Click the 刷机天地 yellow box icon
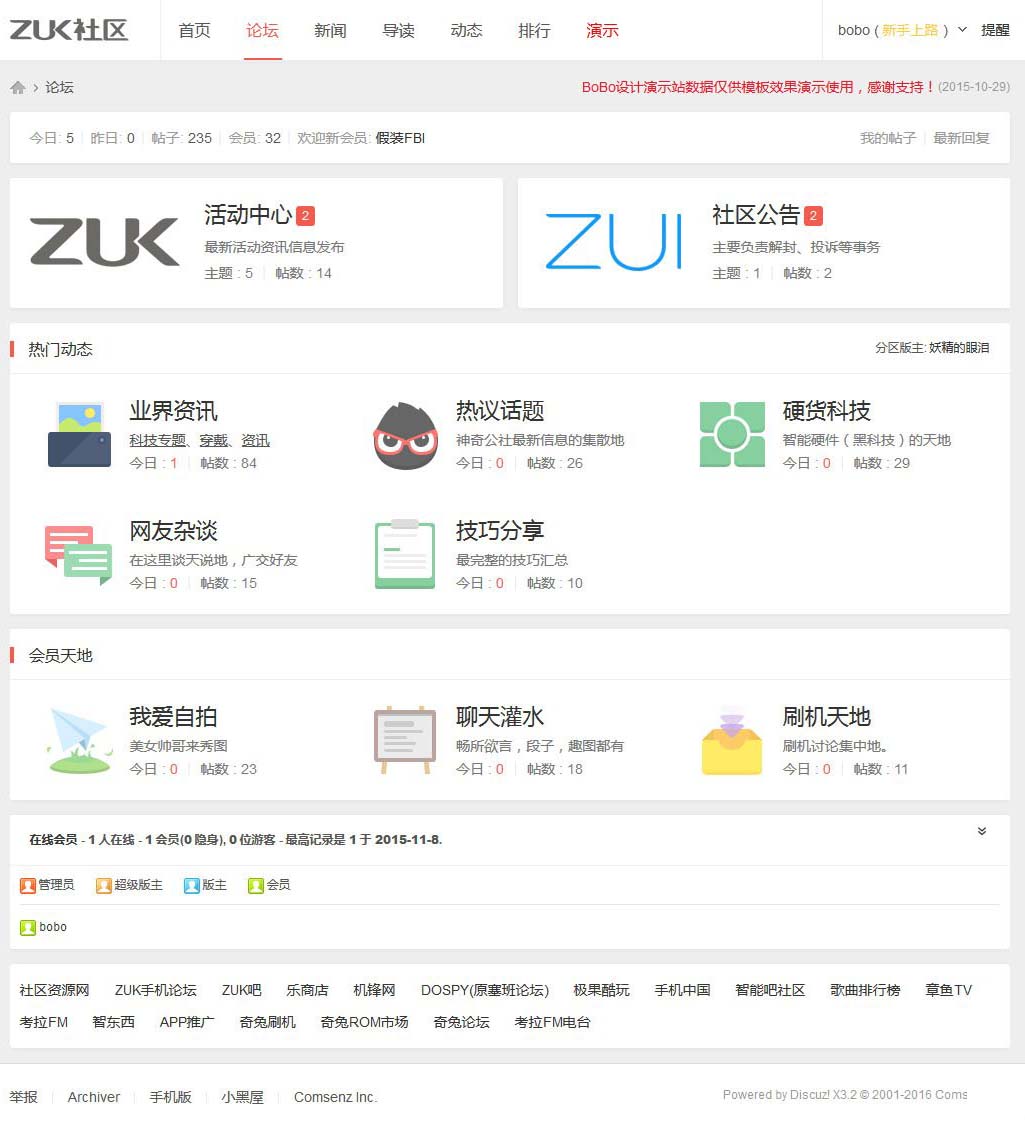 732,740
